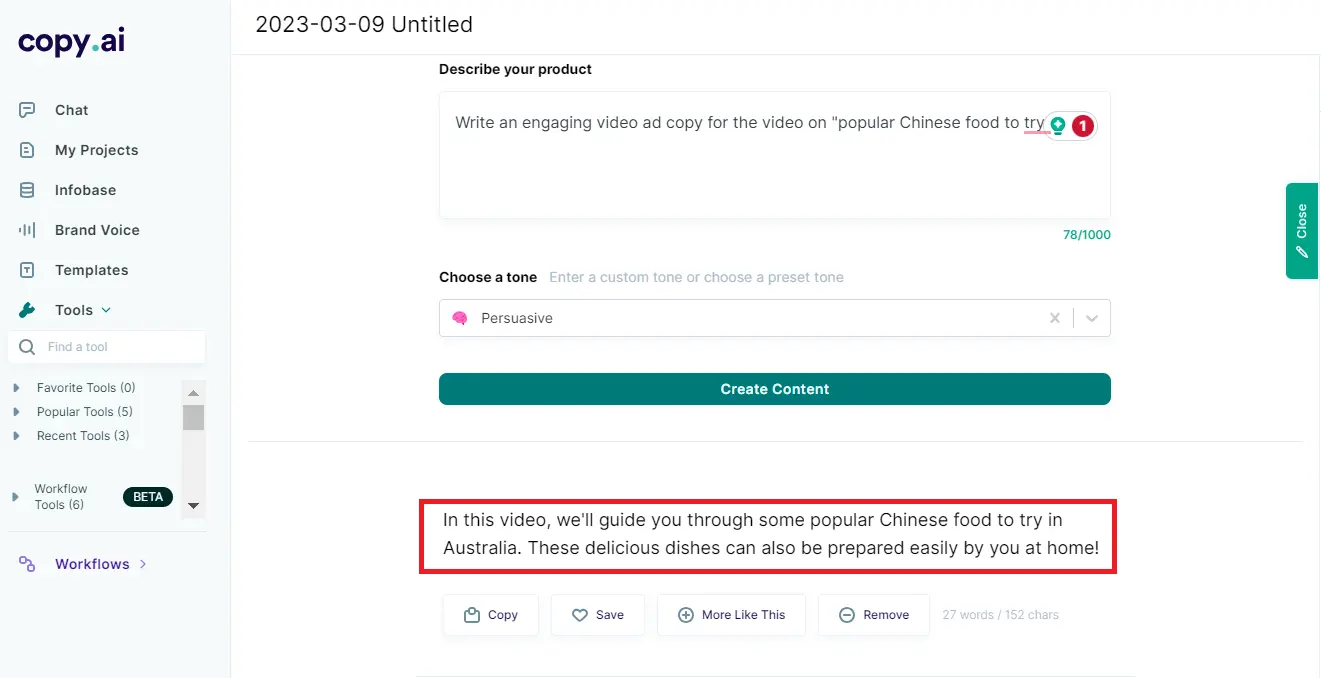Screen dimensions: 1321x678
Task: Expand Popular Tools (5) group
Action: tap(16, 412)
